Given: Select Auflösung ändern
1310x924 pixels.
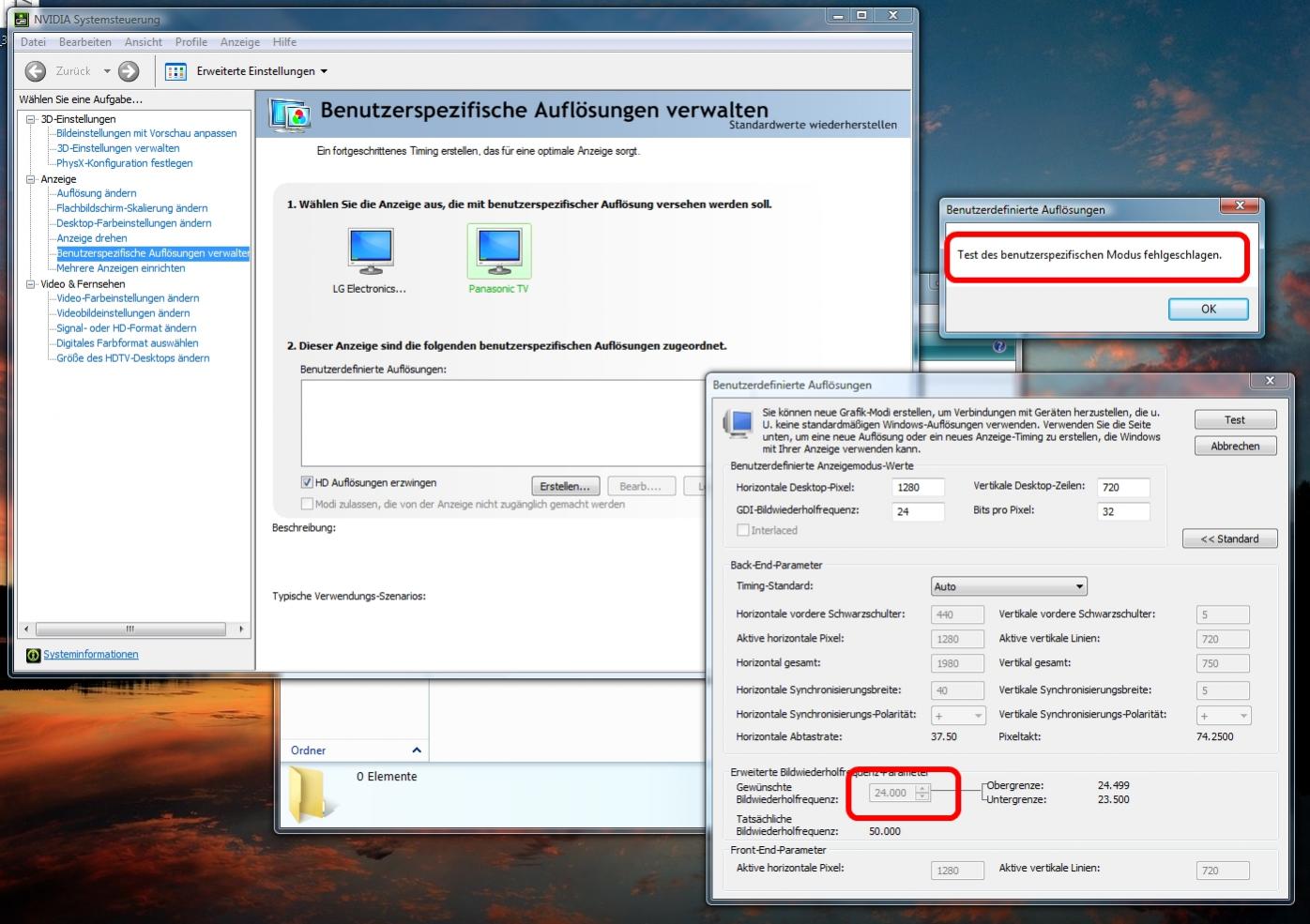Looking at the screenshot, I should click(97, 193).
